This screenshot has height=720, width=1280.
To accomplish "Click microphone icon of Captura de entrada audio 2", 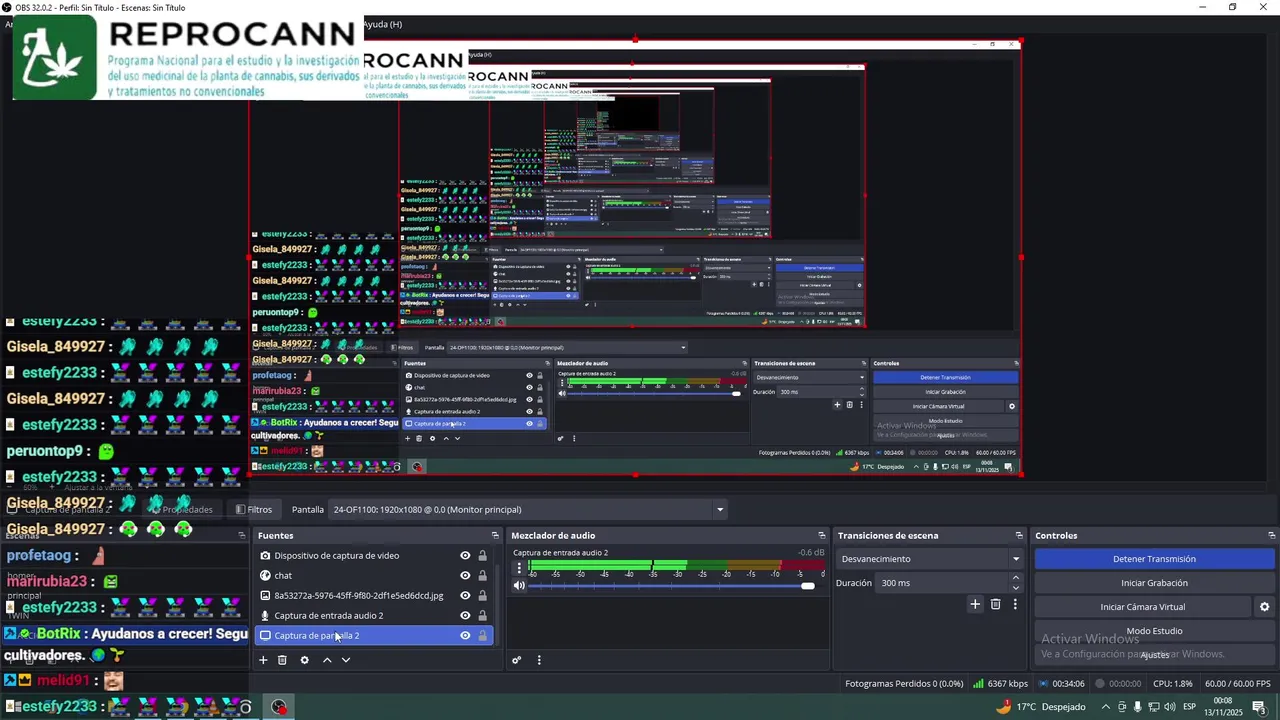I will pyautogui.click(x=265, y=615).
